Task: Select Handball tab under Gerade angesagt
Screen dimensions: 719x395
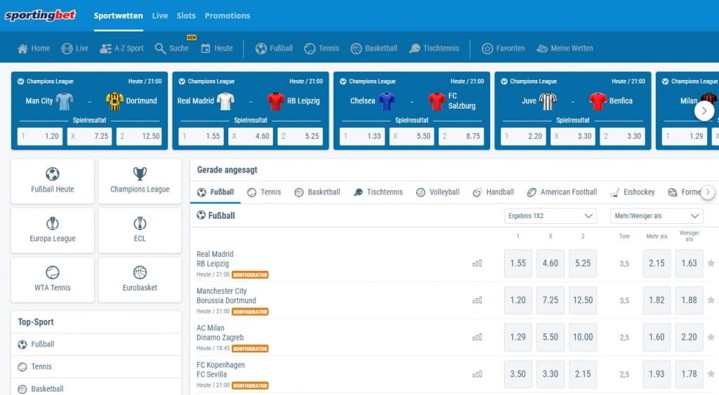Action: (493, 192)
